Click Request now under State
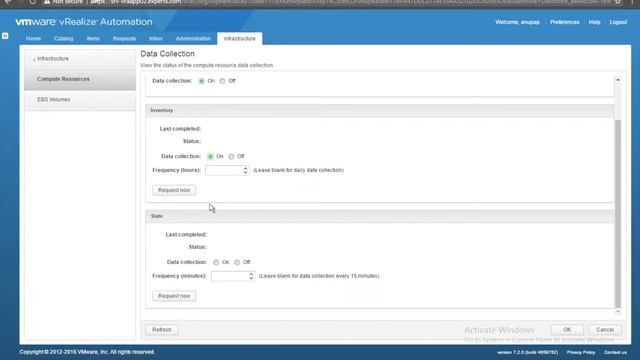The image size is (640, 360). tap(174, 296)
